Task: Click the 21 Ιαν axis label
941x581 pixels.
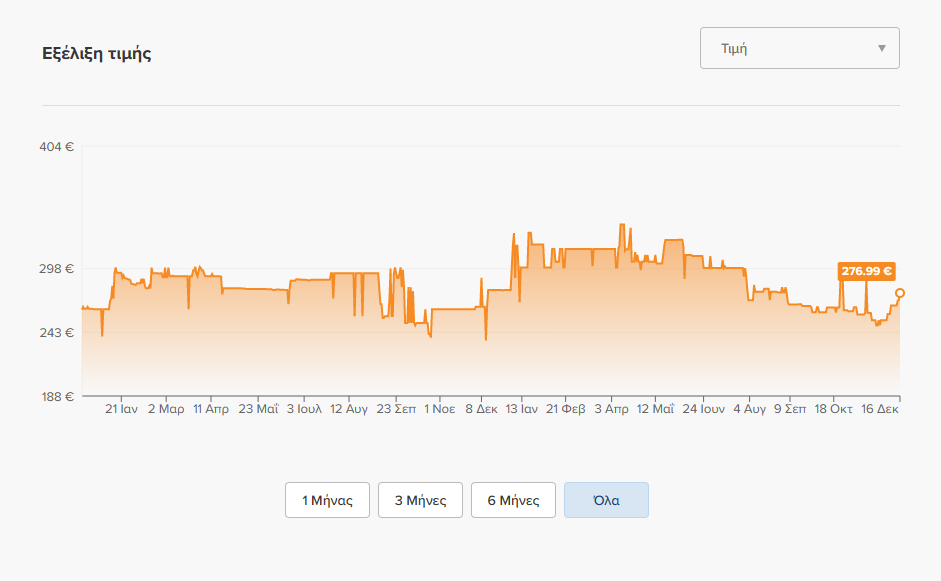Action: tap(121, 409)
